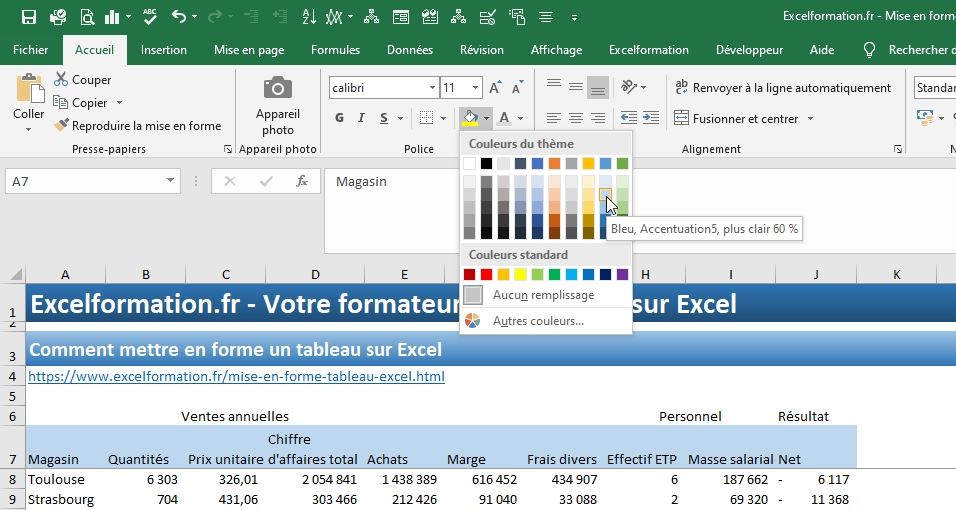Image resolution: width=956 pixels, height=510 pixels.
Task: Expand the Copier dropdown arrow
Action: [x=120, y=102]
